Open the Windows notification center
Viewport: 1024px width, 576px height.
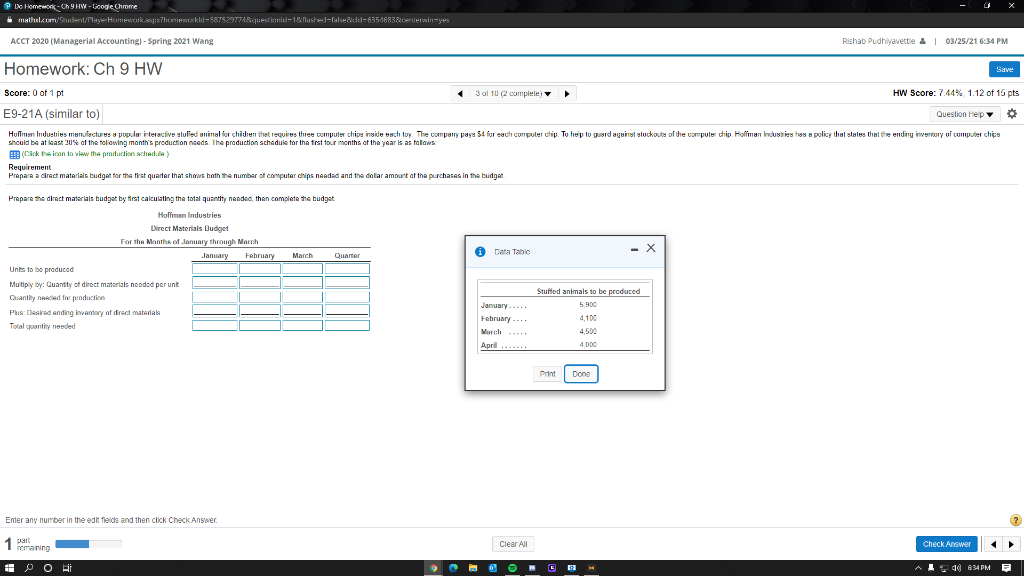point(1006,568)
